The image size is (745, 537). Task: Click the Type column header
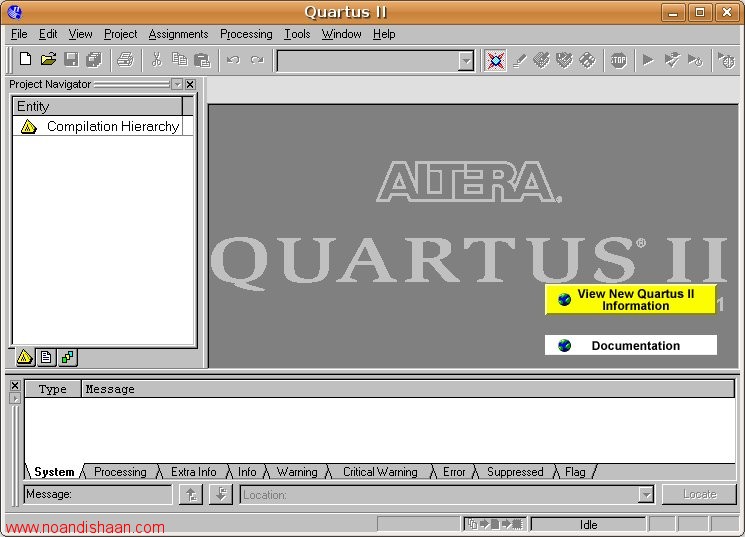pos(53,389)
